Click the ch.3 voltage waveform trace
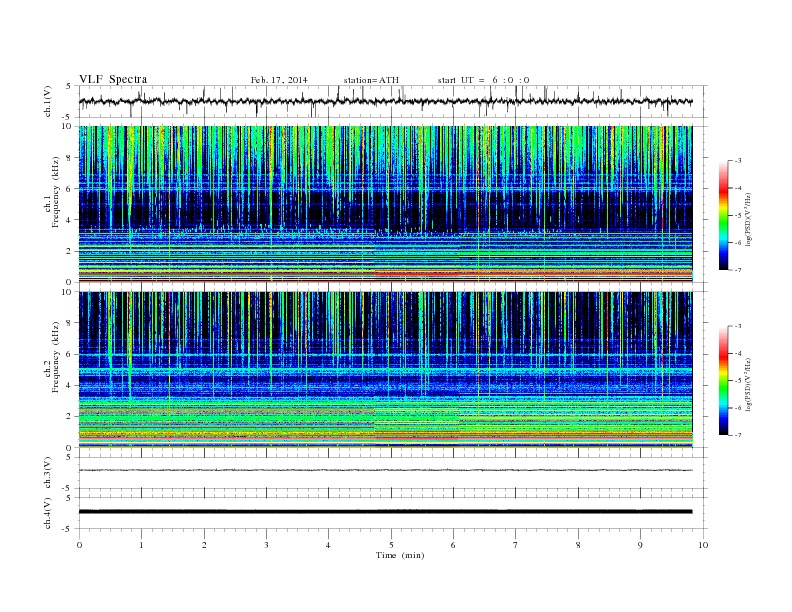The width and height of the screenshot is (792, 612). (x=385, y=470)
